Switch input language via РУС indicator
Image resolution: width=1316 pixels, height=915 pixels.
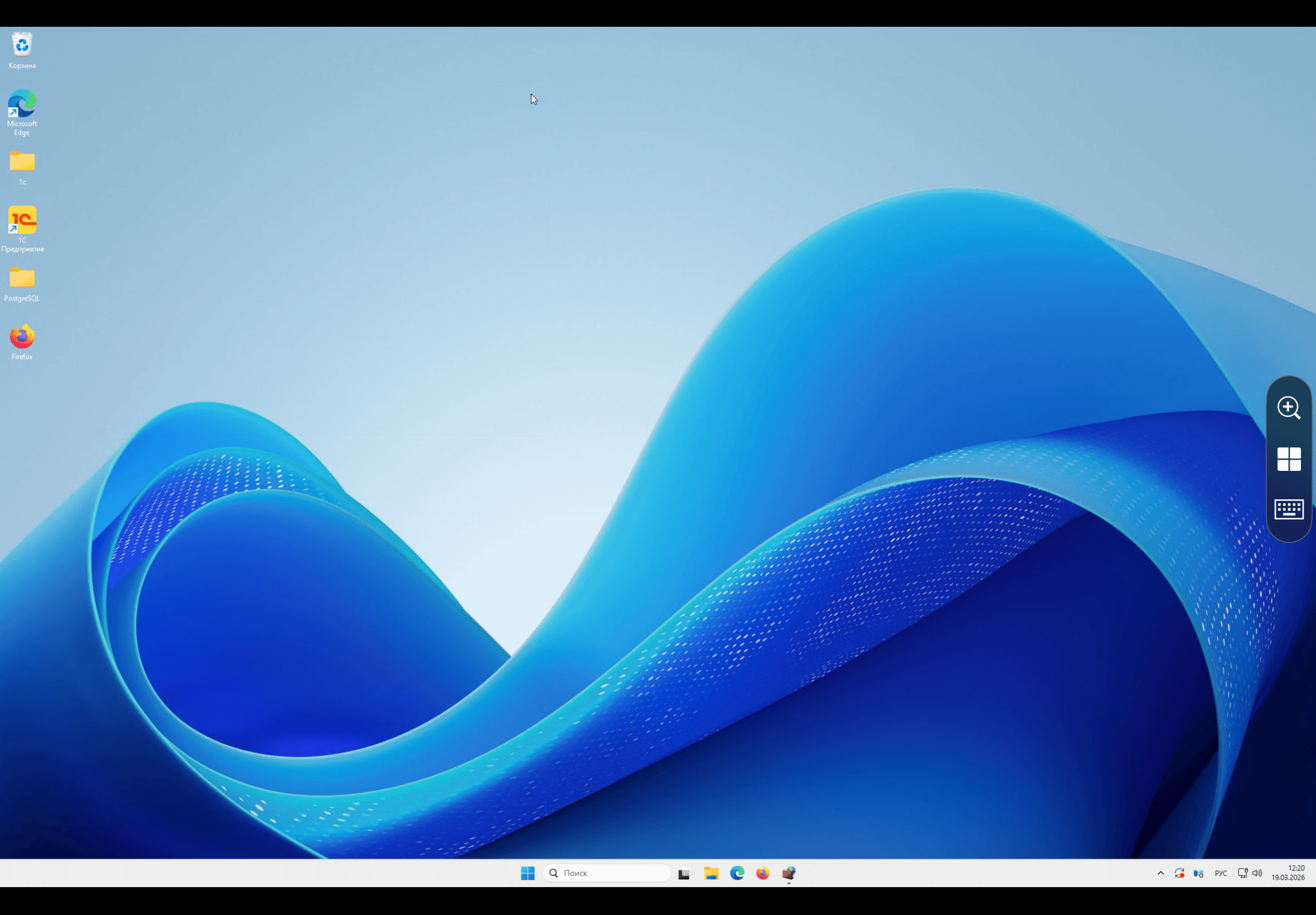1221,873
